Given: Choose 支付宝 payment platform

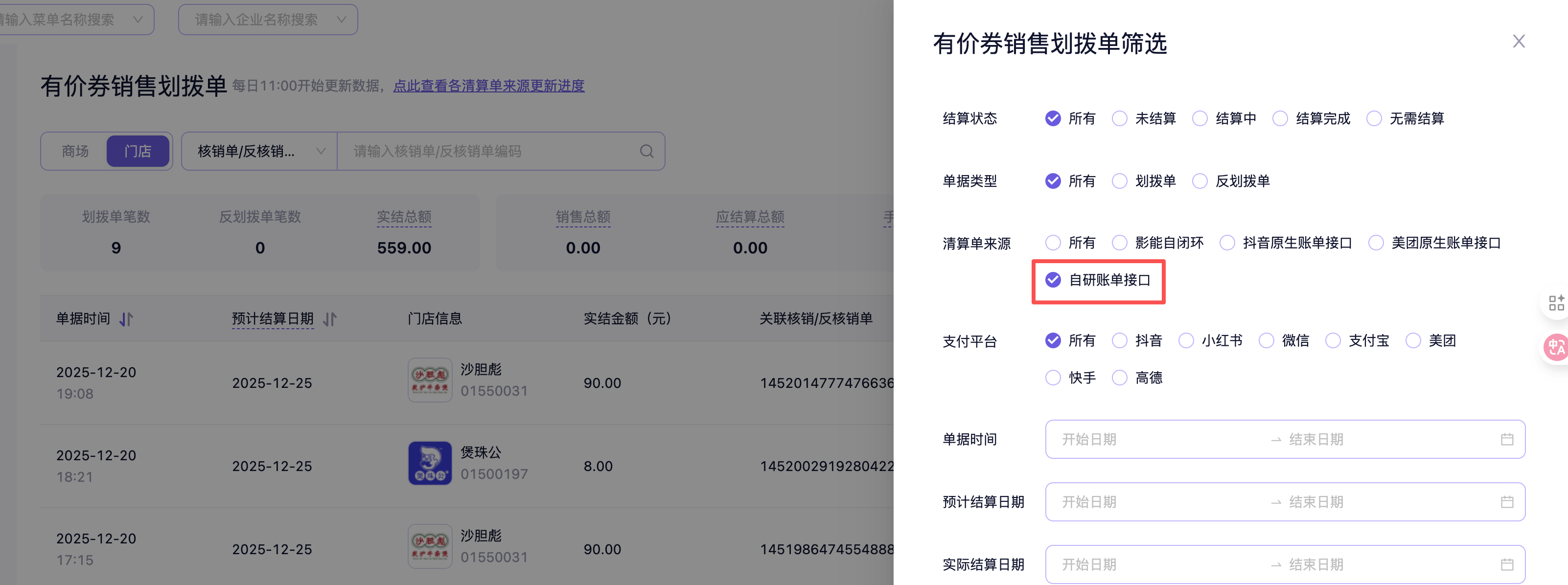Looking at the screenshot, I should [x=1333, y=340].
